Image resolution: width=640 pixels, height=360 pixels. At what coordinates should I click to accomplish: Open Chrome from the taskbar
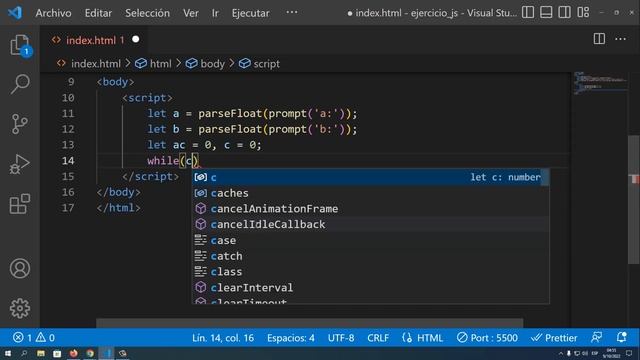coord(90,353)
